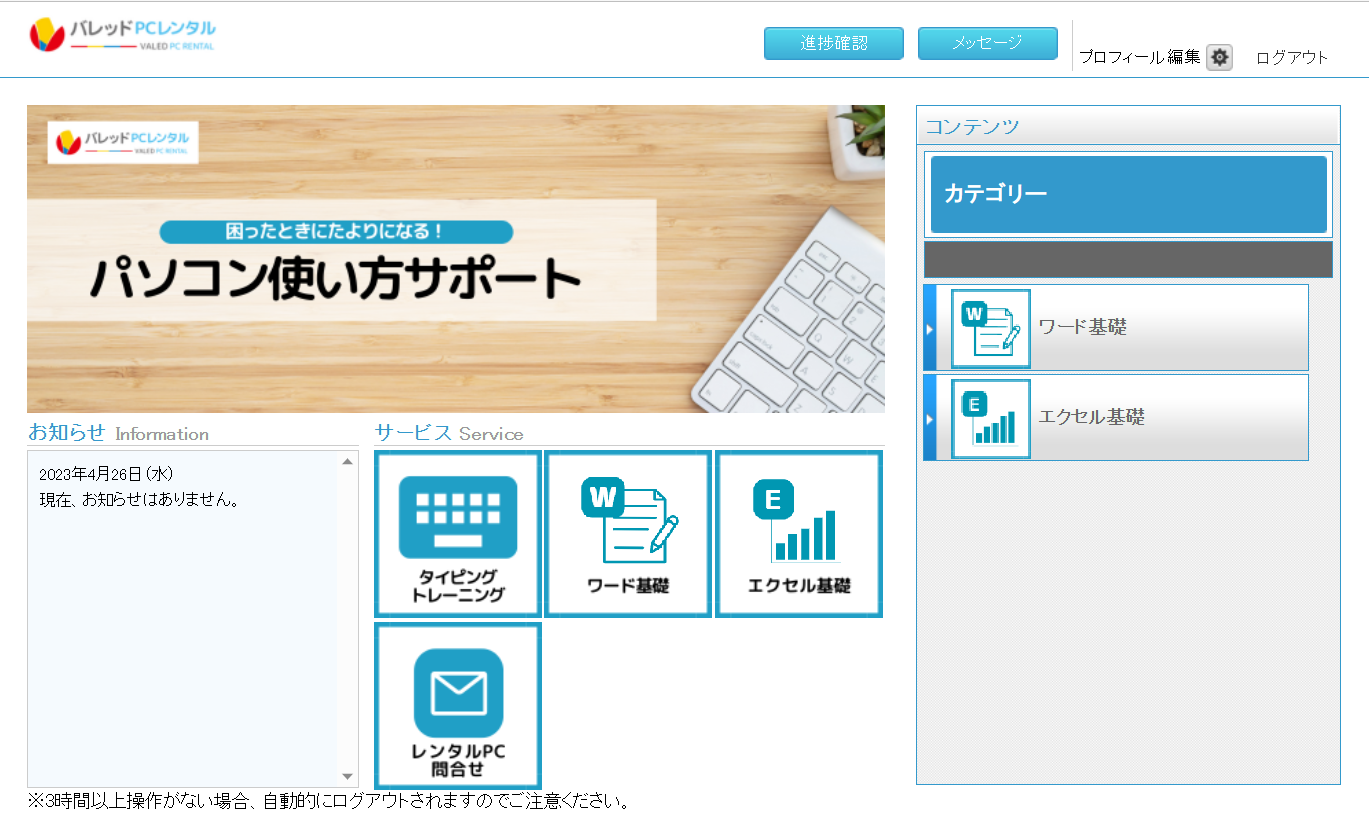
Task: Select ワード基礎 text in contents panel
Action: (x=1082, y=327)
